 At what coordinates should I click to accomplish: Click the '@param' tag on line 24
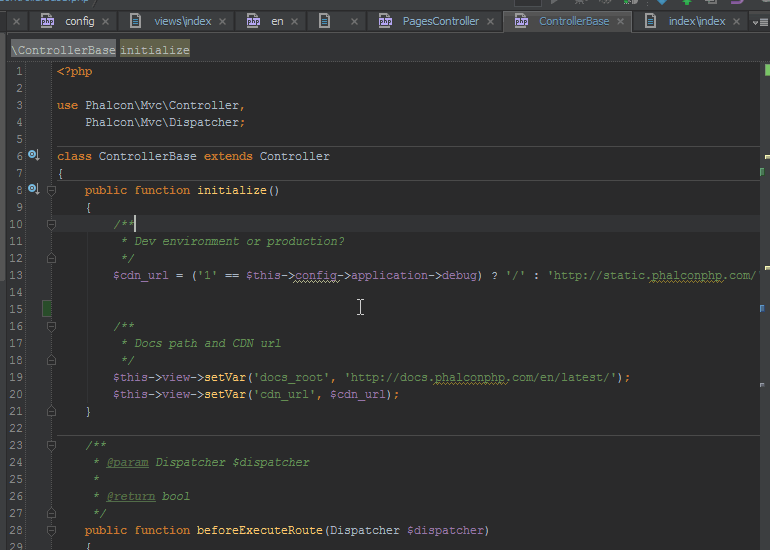point(127,463)
